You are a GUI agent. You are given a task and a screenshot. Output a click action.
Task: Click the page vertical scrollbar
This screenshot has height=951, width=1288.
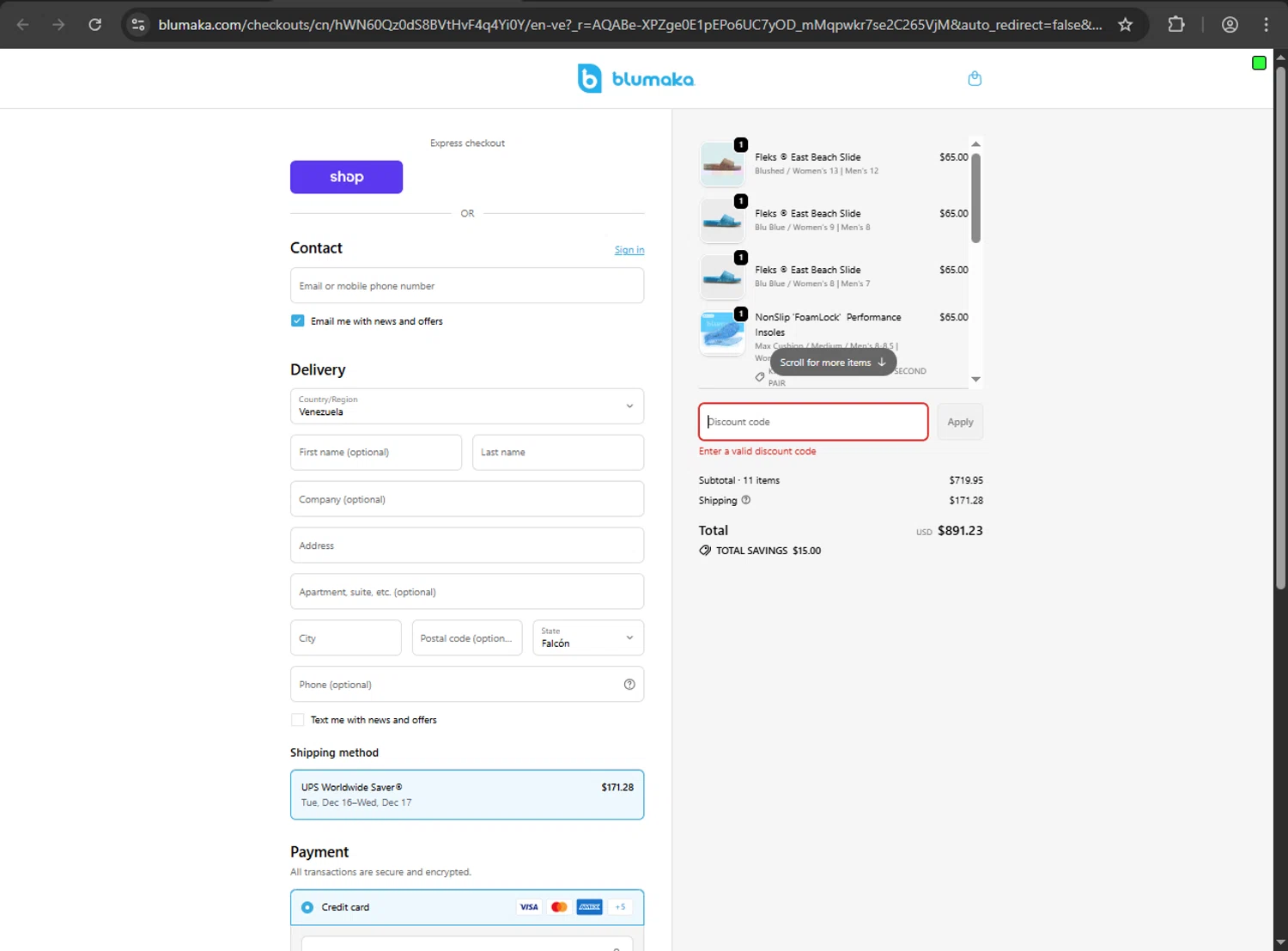tap(1280, 326)
